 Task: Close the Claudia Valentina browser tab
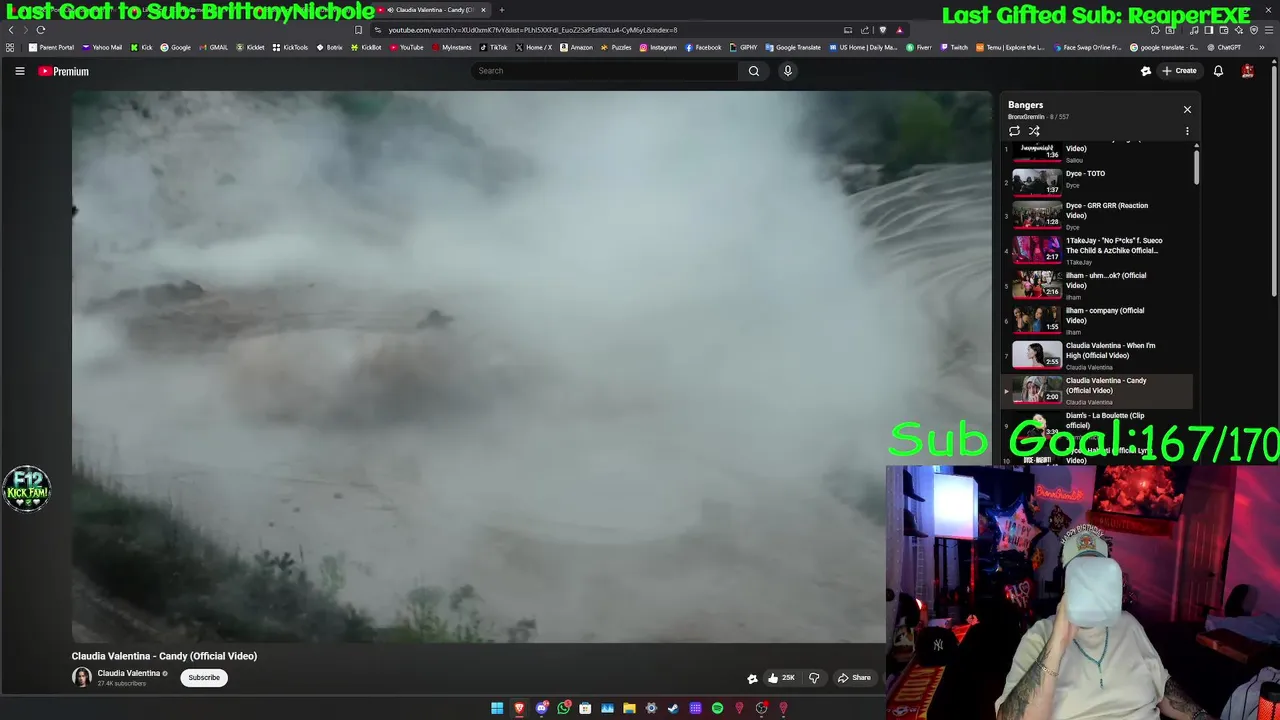pyautogui.click(x=483, y=10)
